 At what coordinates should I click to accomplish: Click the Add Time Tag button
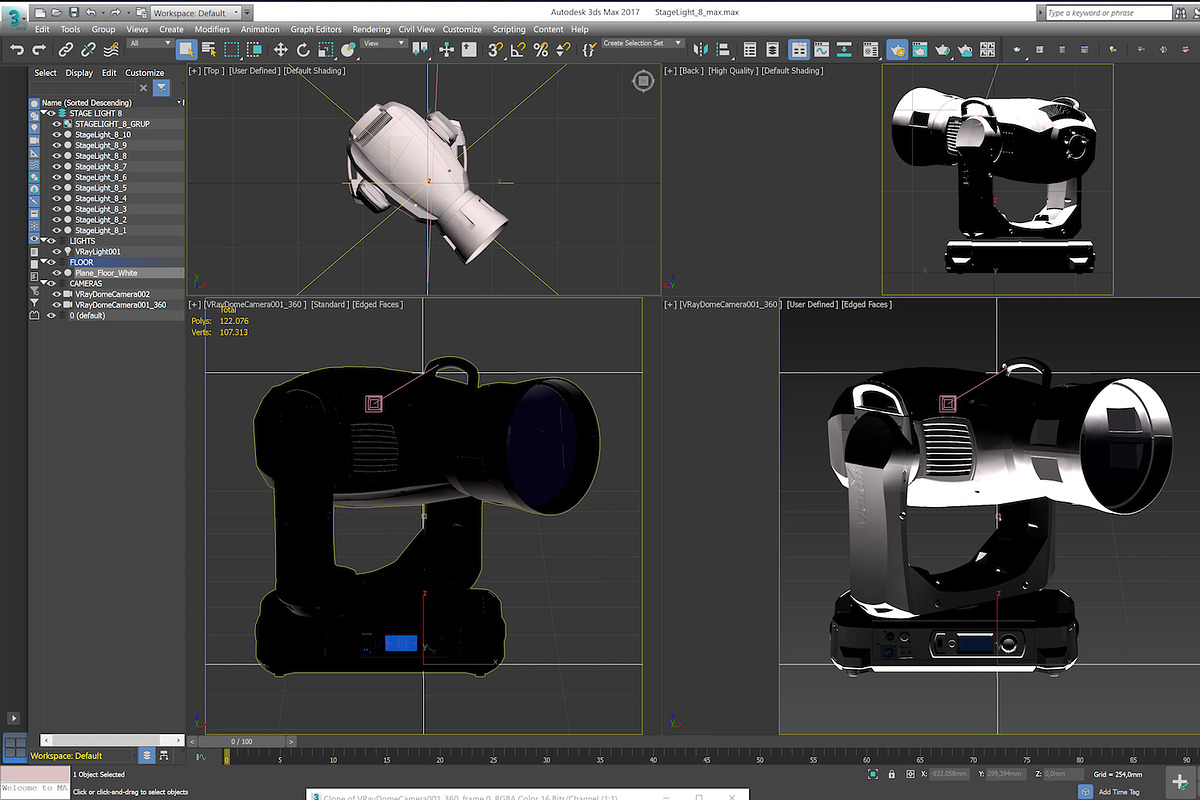point(1119,791)
